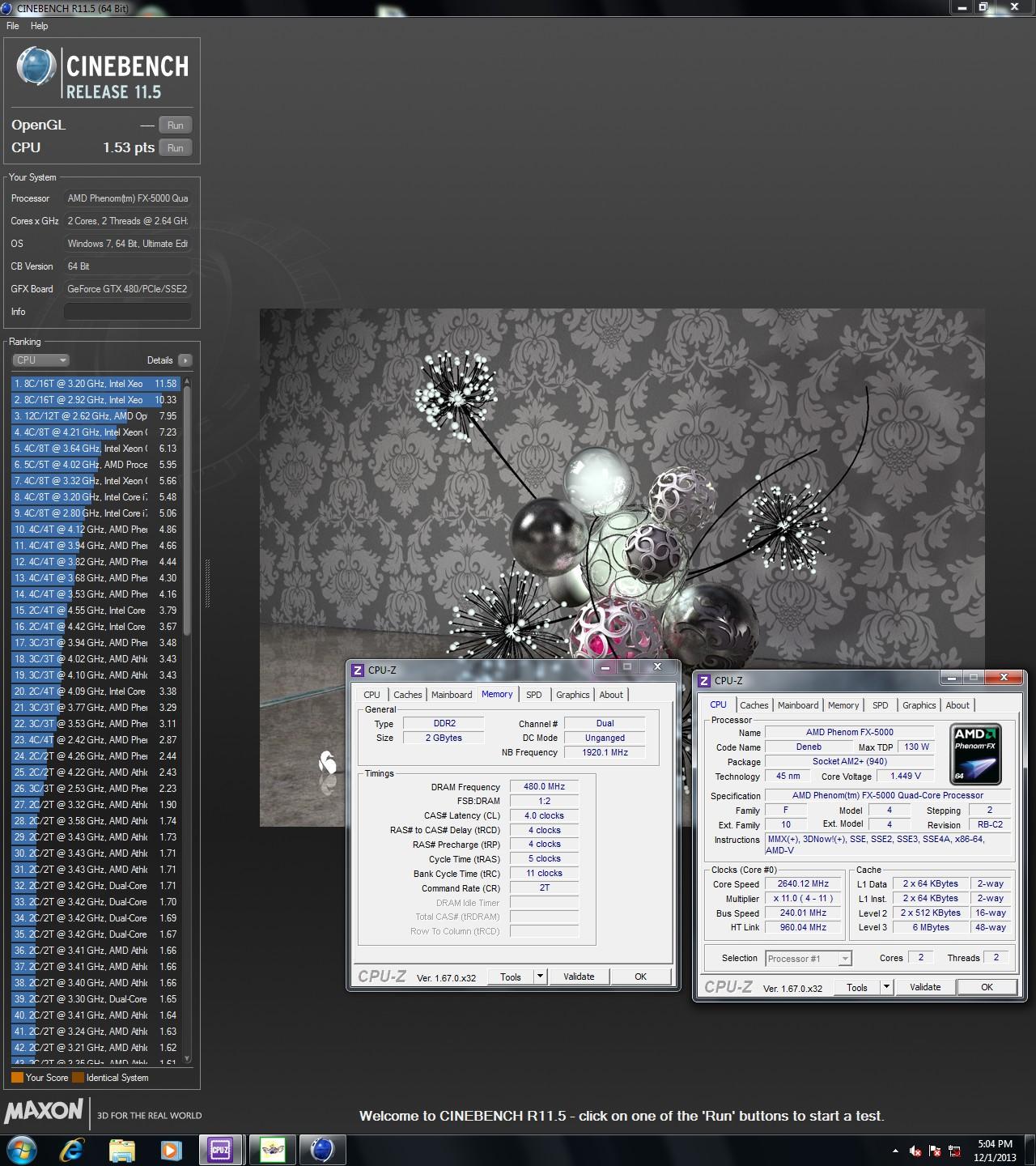Click the Cinebench R11.5 logo sphere
The image size is (1036, 1166).
point(36,66)
